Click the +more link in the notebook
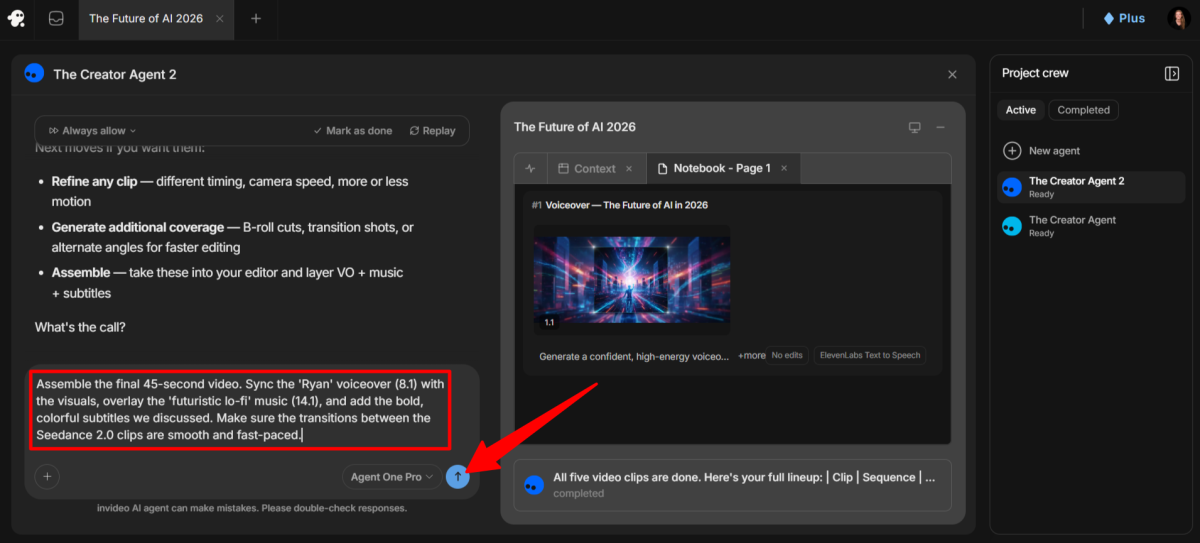 point(751,355)
